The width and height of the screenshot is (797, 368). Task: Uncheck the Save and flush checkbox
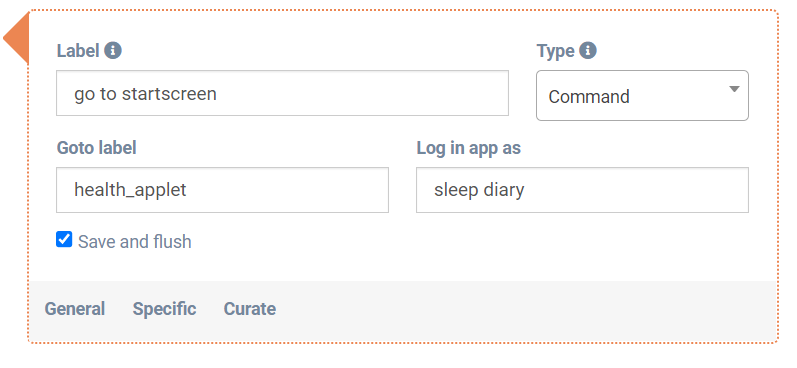point(64,239)
